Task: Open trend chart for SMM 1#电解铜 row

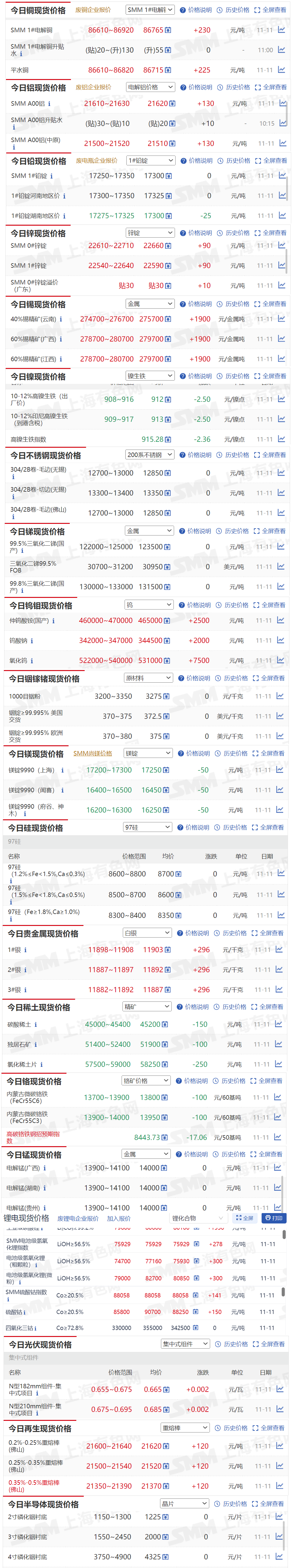Action: 281,30
